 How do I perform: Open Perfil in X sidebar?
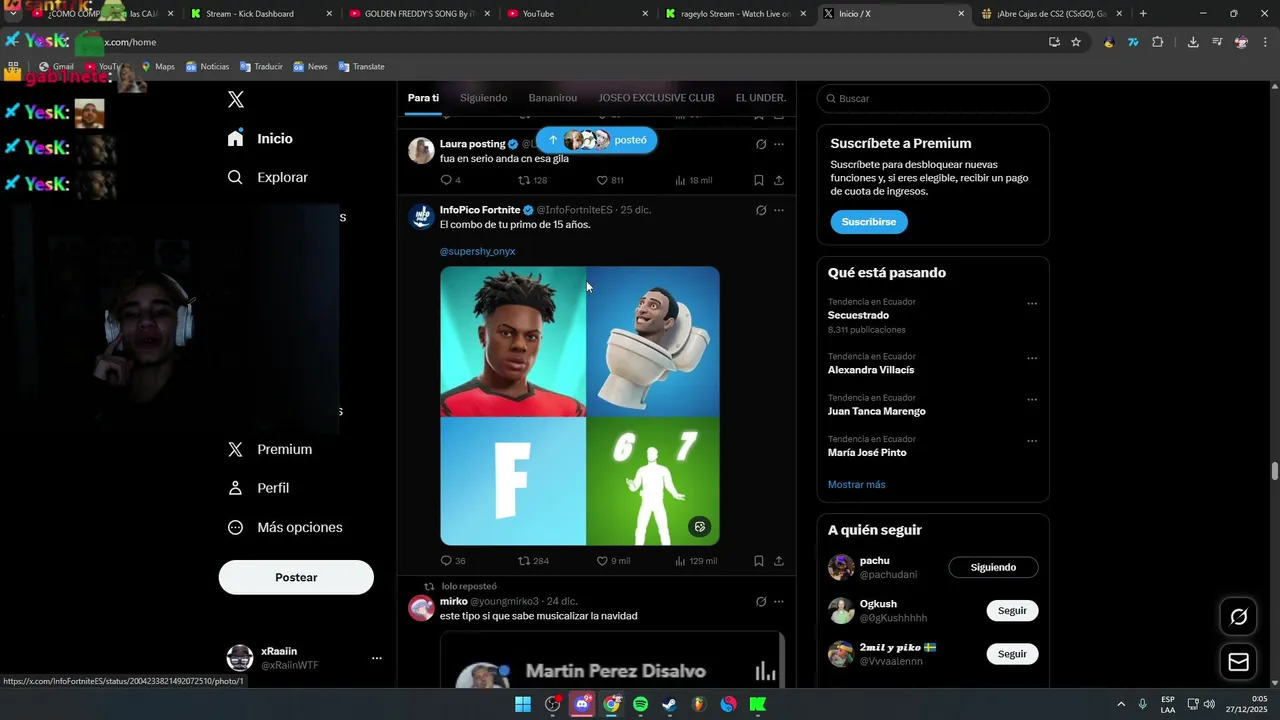click(258, 488)
